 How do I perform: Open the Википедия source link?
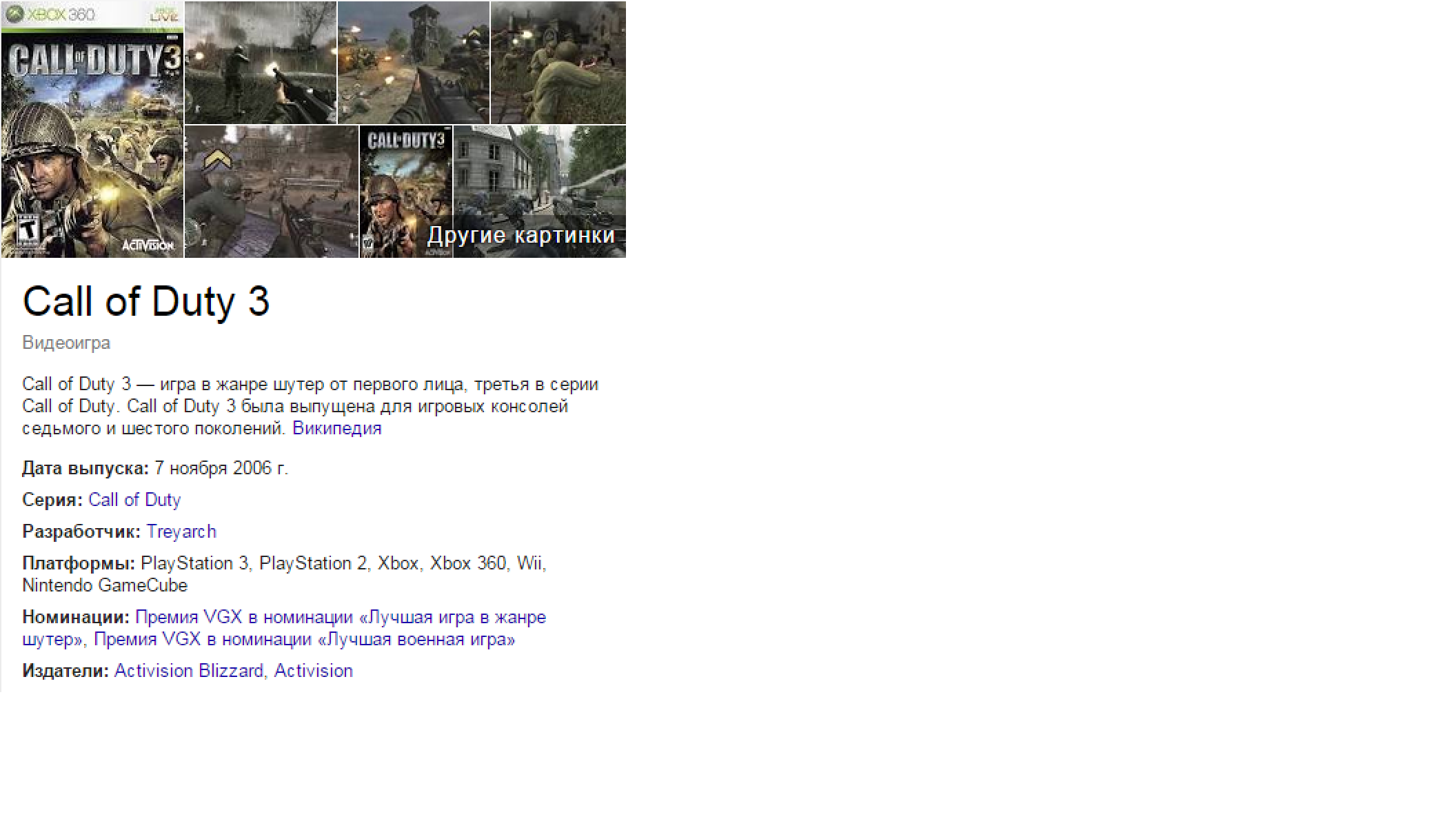point(337,428)
